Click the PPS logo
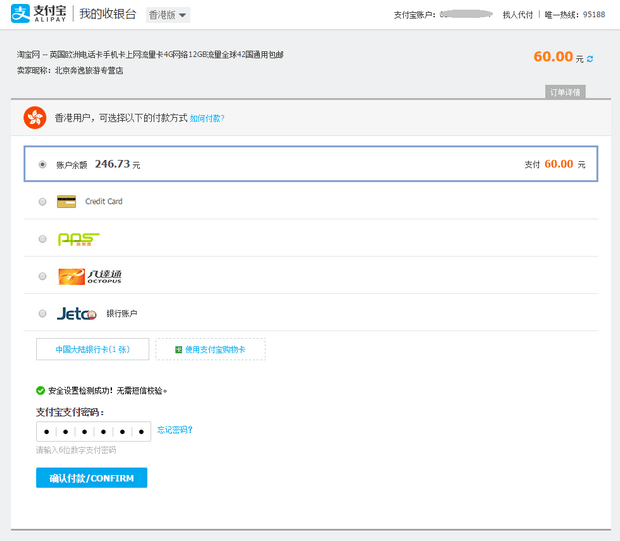Image resolution: width=620 pixels, height=541 pixels. pos(78,239)
